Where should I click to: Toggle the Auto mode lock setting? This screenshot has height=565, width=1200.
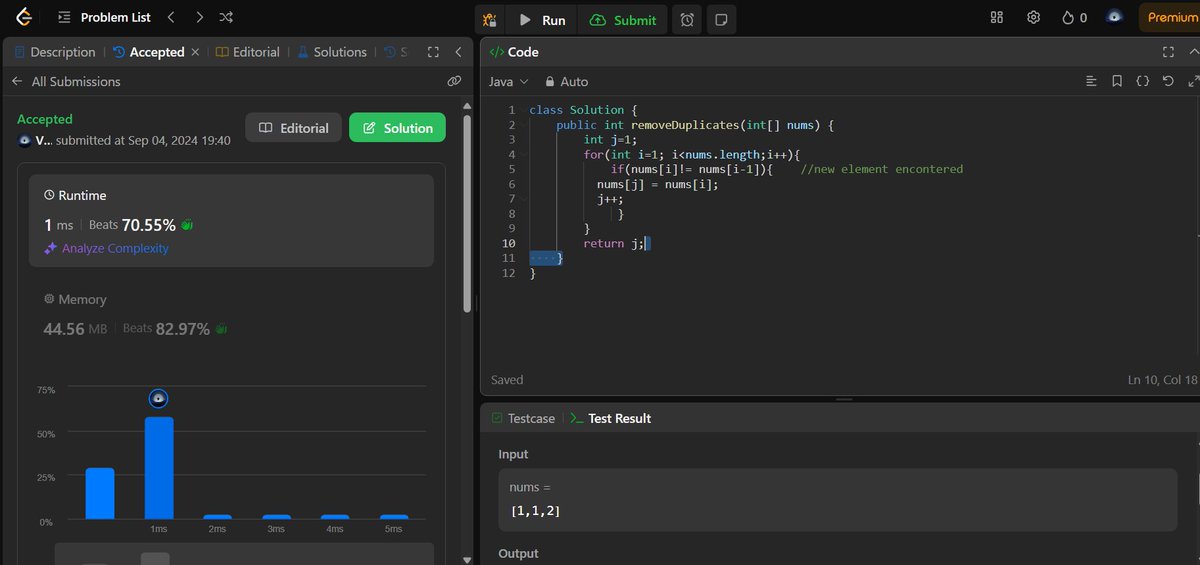(x=566, y=82)
